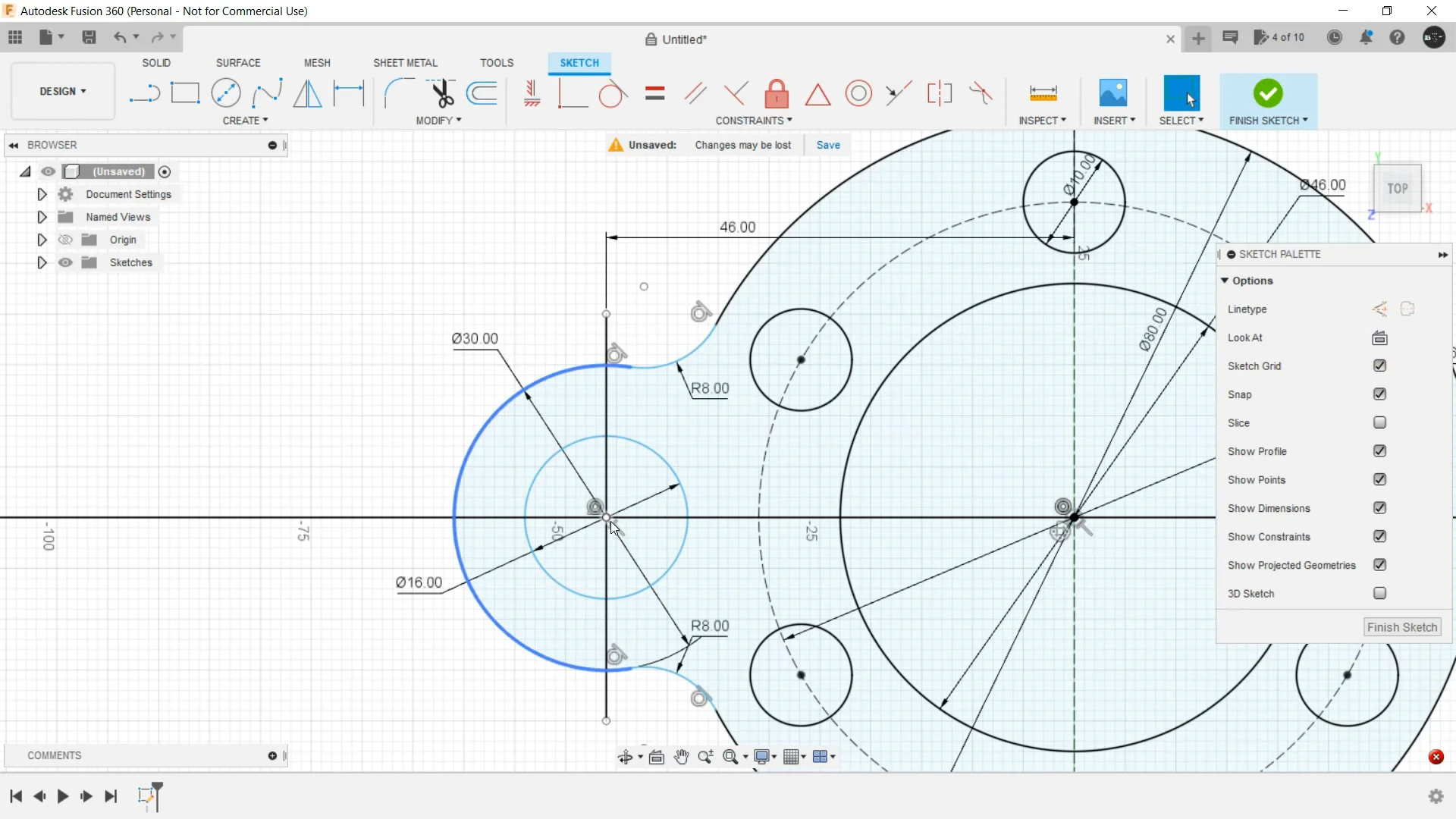The width and height of the screenshot is (1456, 819).
Task: Click the Insert image icon
Action: (x=1113, y=94)
